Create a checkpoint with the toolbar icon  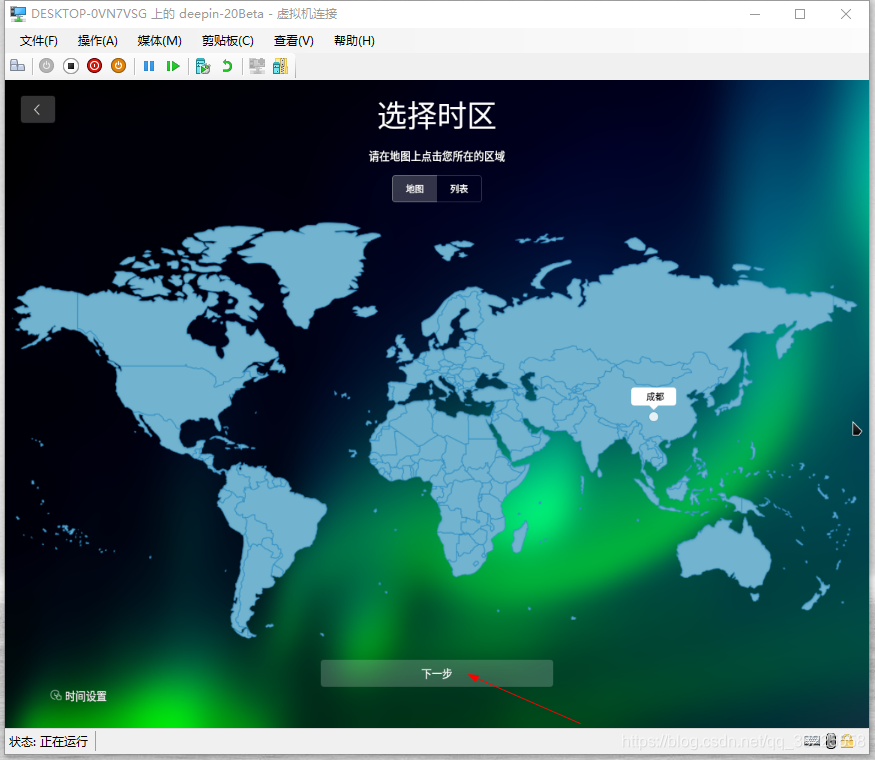(203, 66)
